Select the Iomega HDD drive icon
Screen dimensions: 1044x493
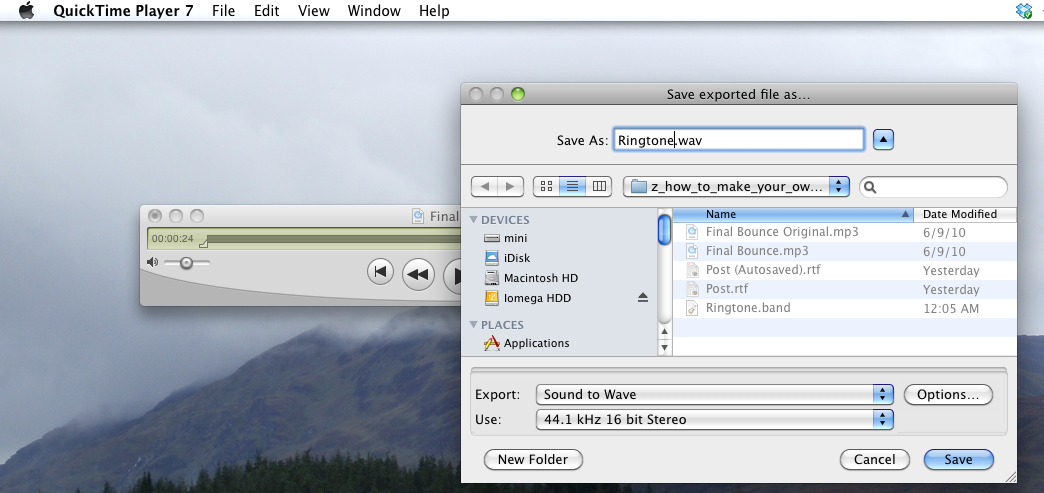point(491,298)
